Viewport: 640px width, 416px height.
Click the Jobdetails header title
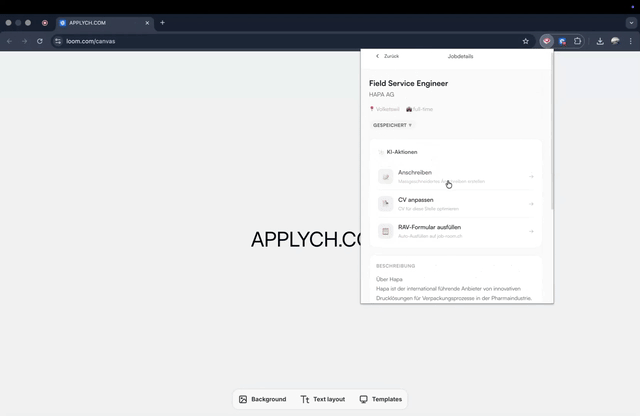coord(460,56)
